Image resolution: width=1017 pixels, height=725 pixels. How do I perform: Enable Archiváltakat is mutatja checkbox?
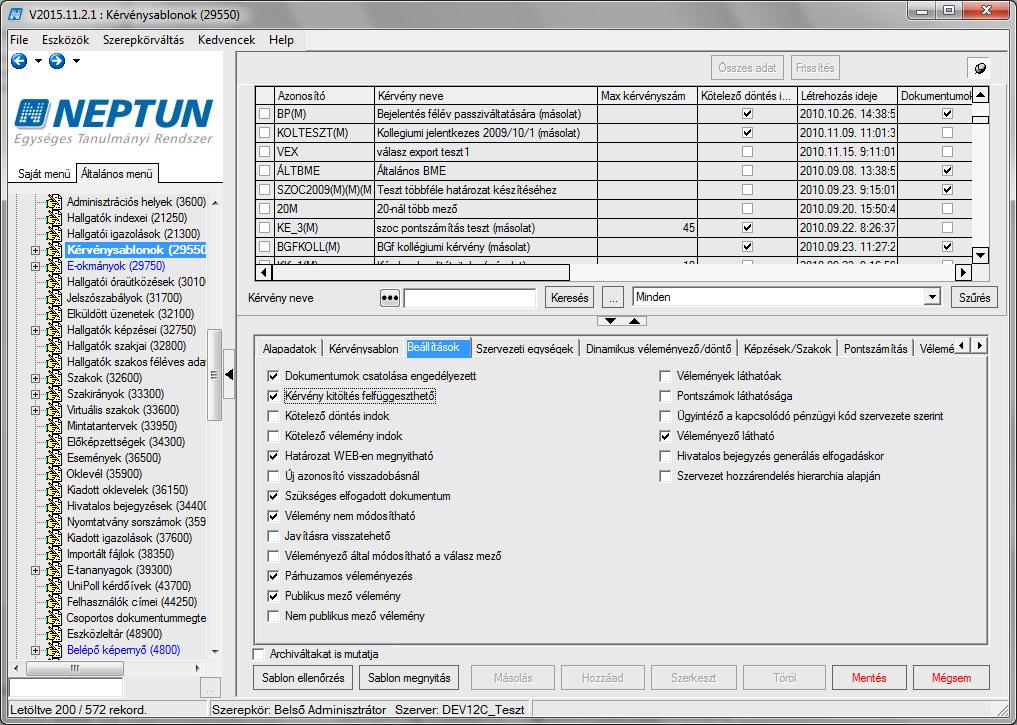click(x=259, y=654)
